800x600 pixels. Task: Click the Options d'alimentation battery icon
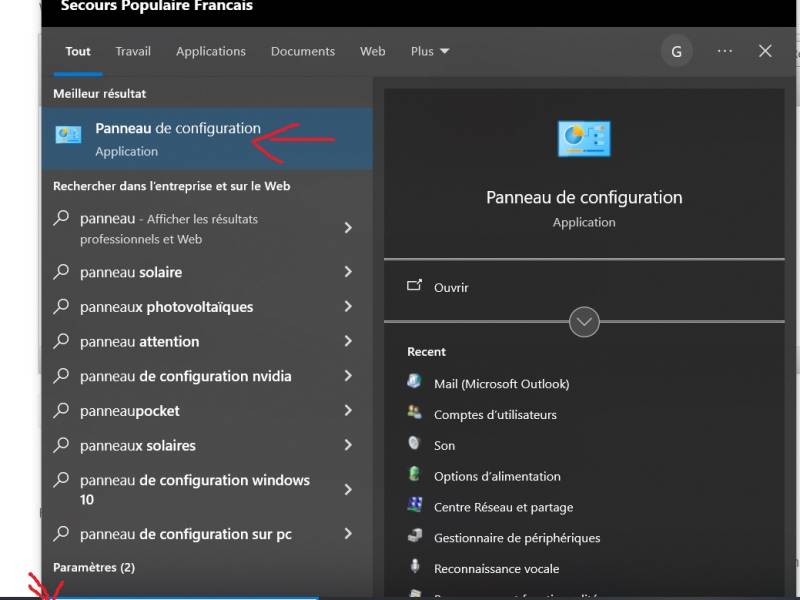coord(414,473)
